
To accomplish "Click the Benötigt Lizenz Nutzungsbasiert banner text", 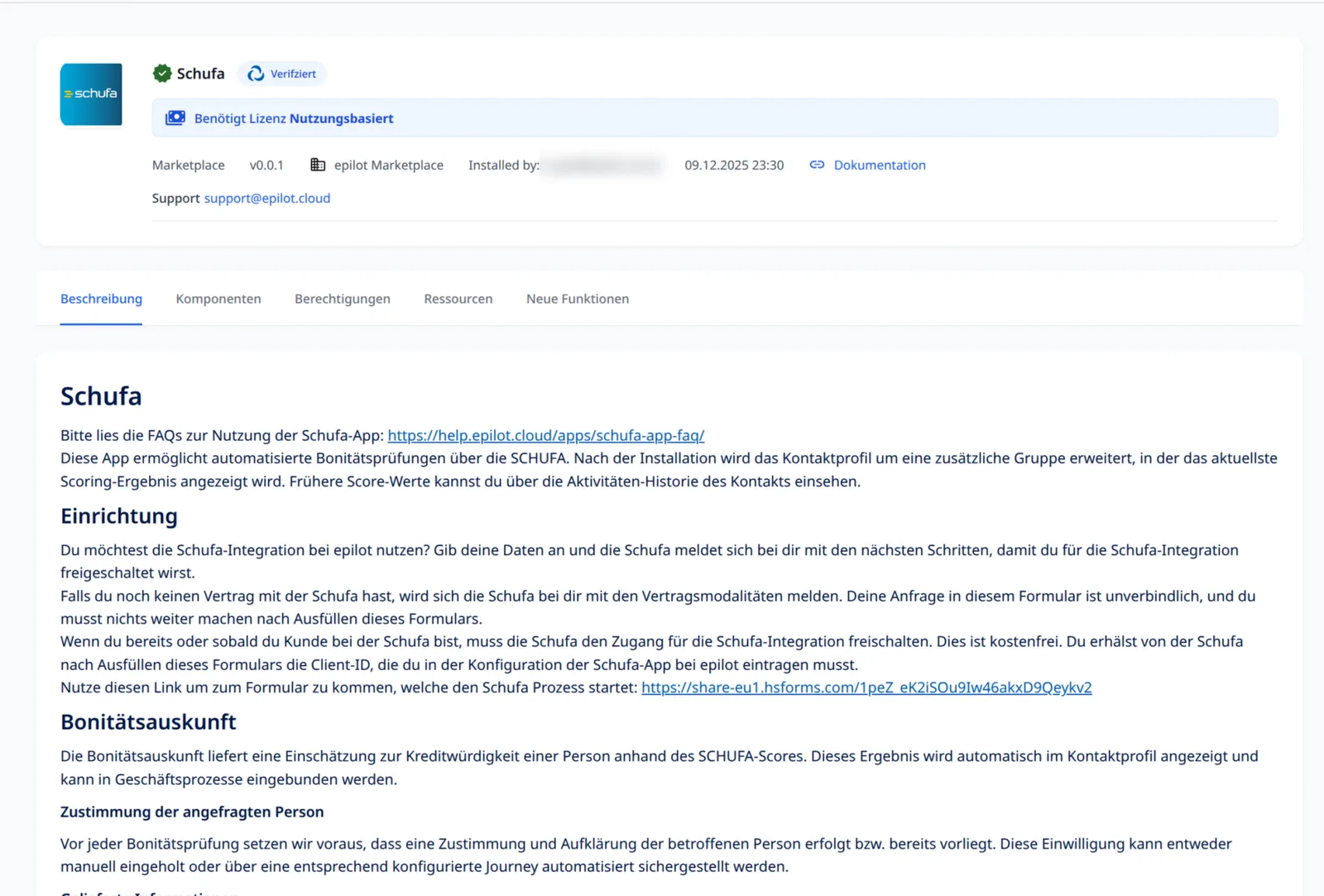I will tap(294, 118).
